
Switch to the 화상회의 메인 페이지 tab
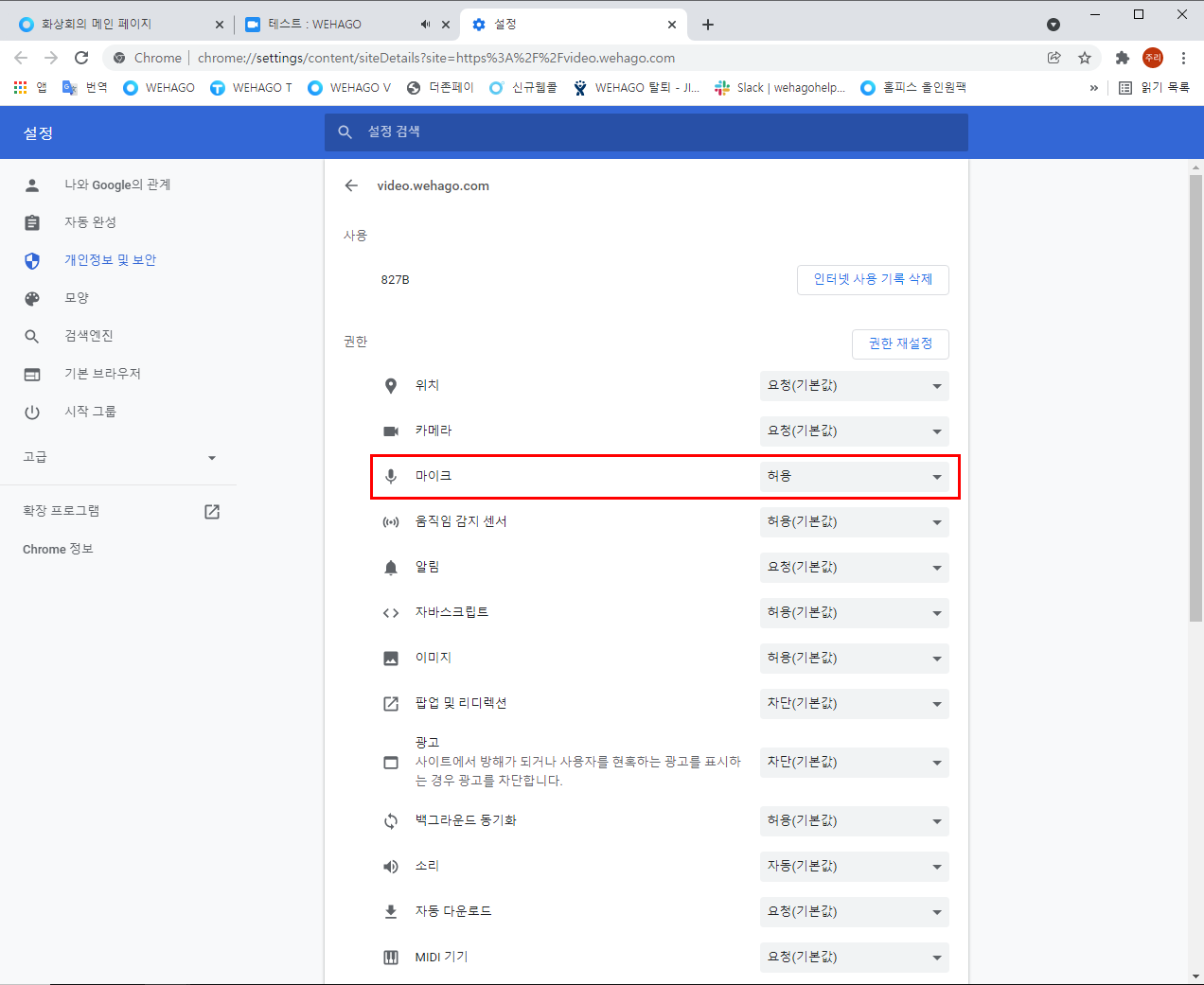point(114,25)
